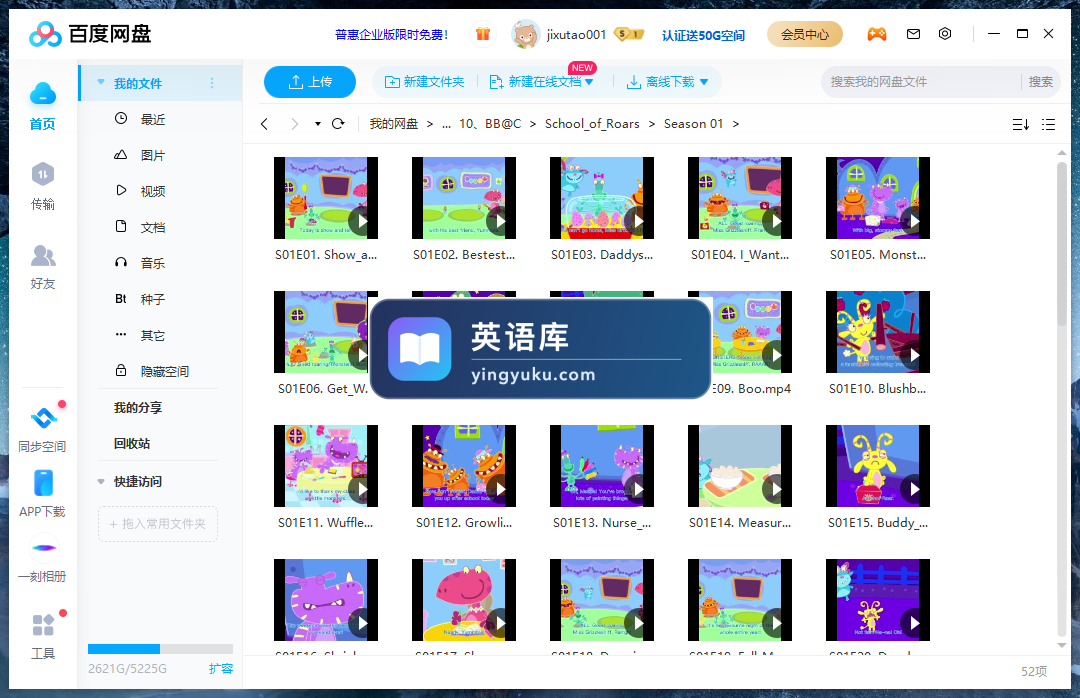Click the S01E11. Wuffle... file name
This screenshot has width=1080, height=698.
326,523
